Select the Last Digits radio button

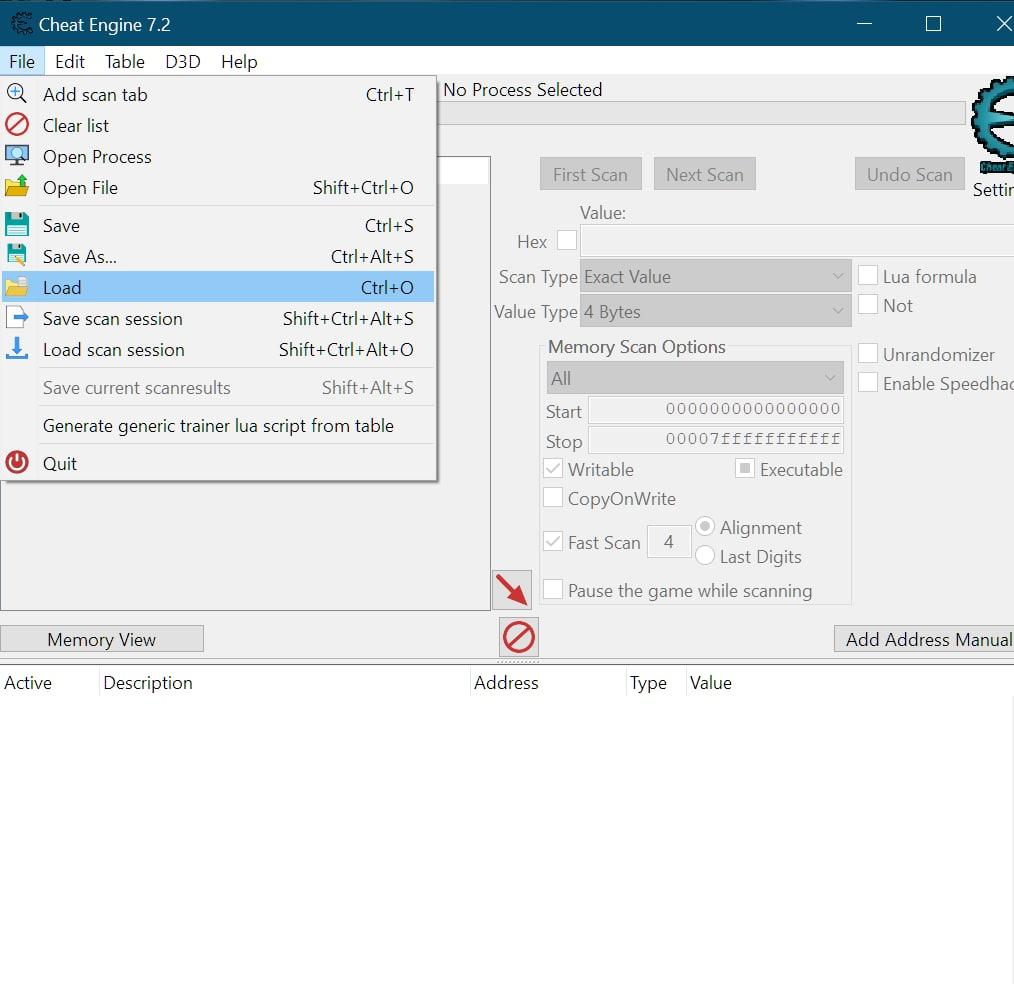point(705,555)
